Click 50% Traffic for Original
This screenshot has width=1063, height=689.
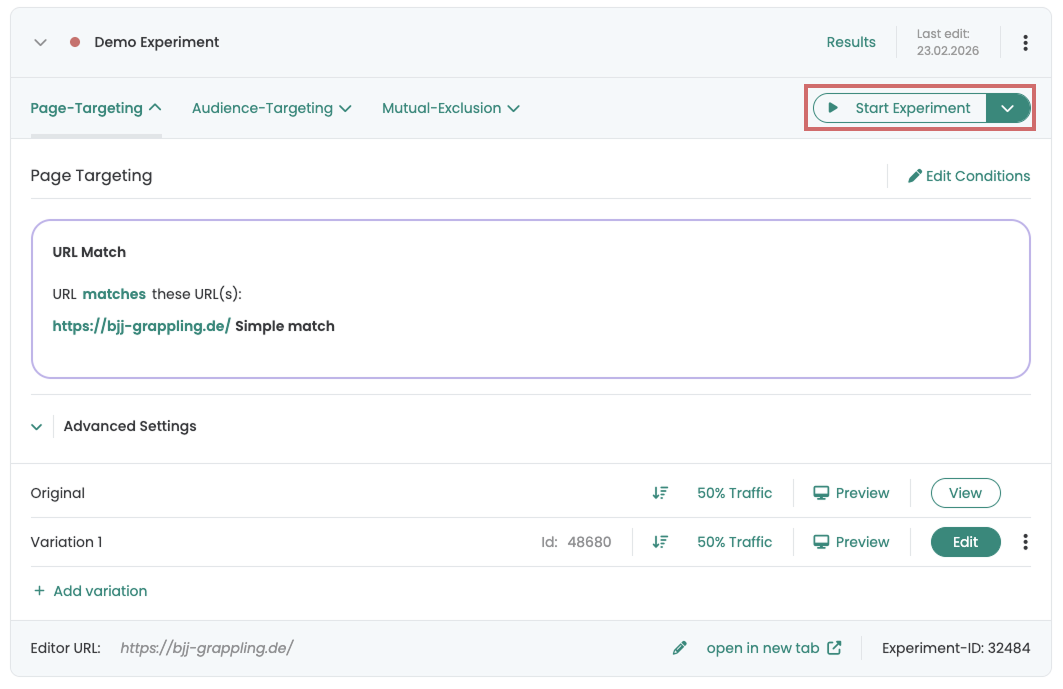735,493
